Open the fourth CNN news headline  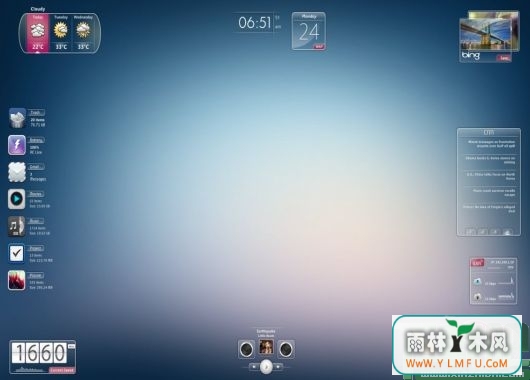tap(493, 193)
